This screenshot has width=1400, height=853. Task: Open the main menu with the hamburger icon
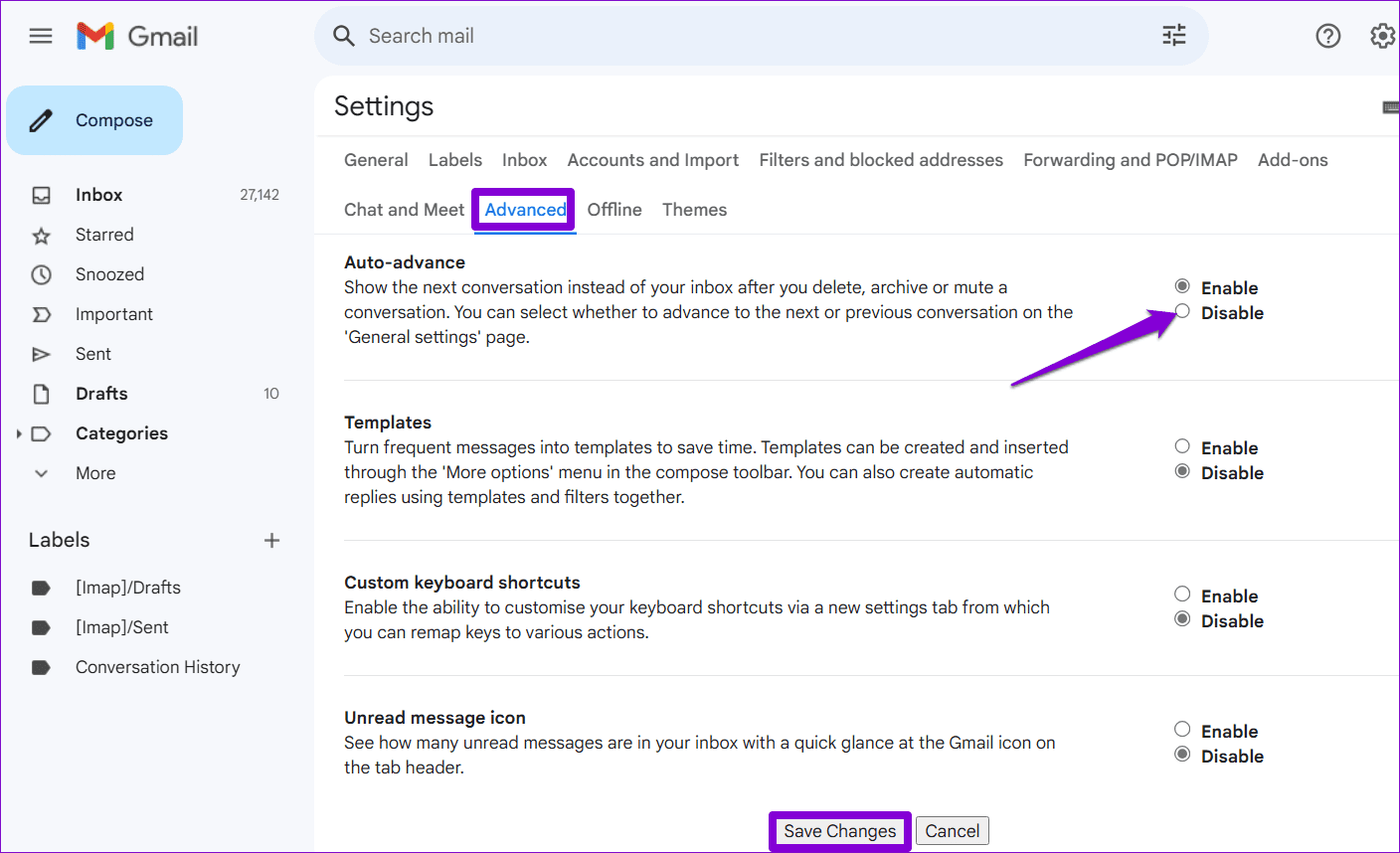coord(40,35)
